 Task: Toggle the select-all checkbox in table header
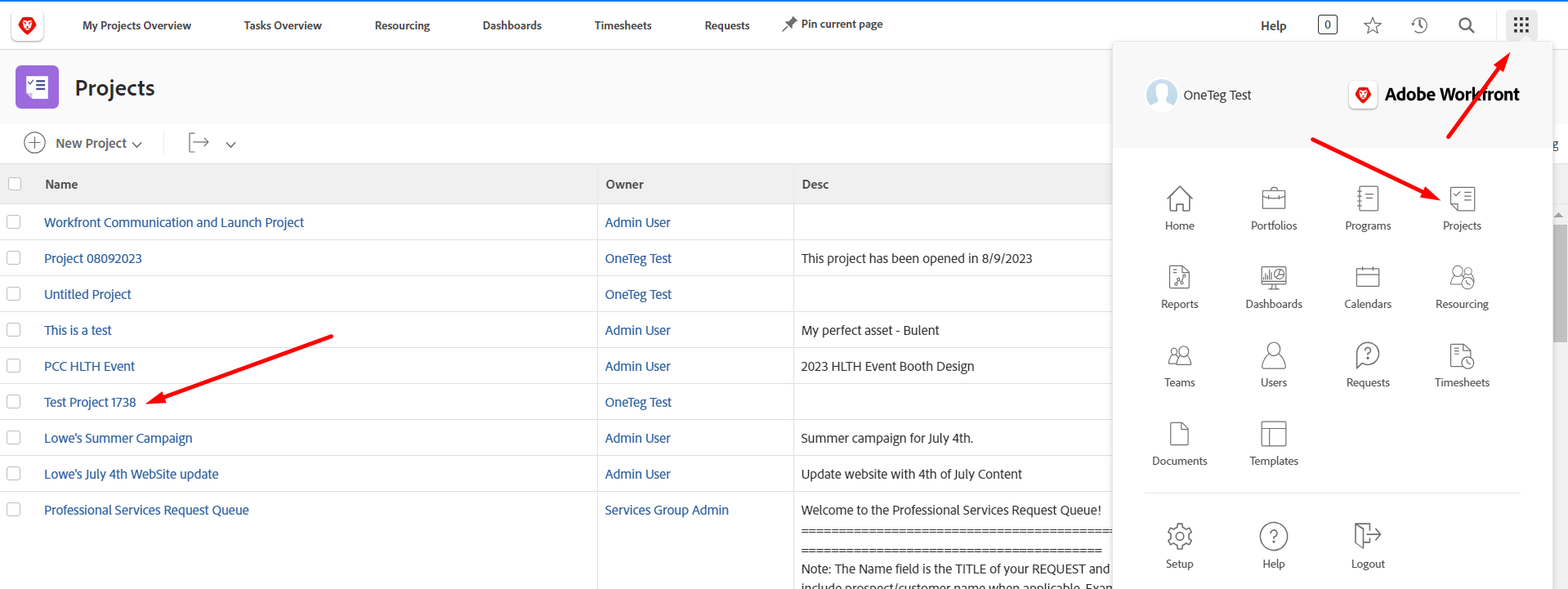15,184
